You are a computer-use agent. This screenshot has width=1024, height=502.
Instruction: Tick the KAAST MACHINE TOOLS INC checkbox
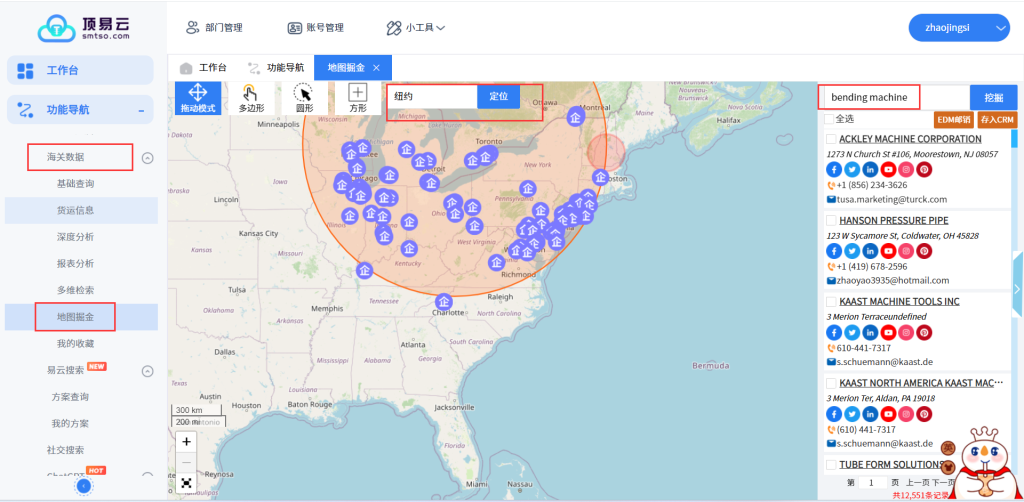coord(830,301)
